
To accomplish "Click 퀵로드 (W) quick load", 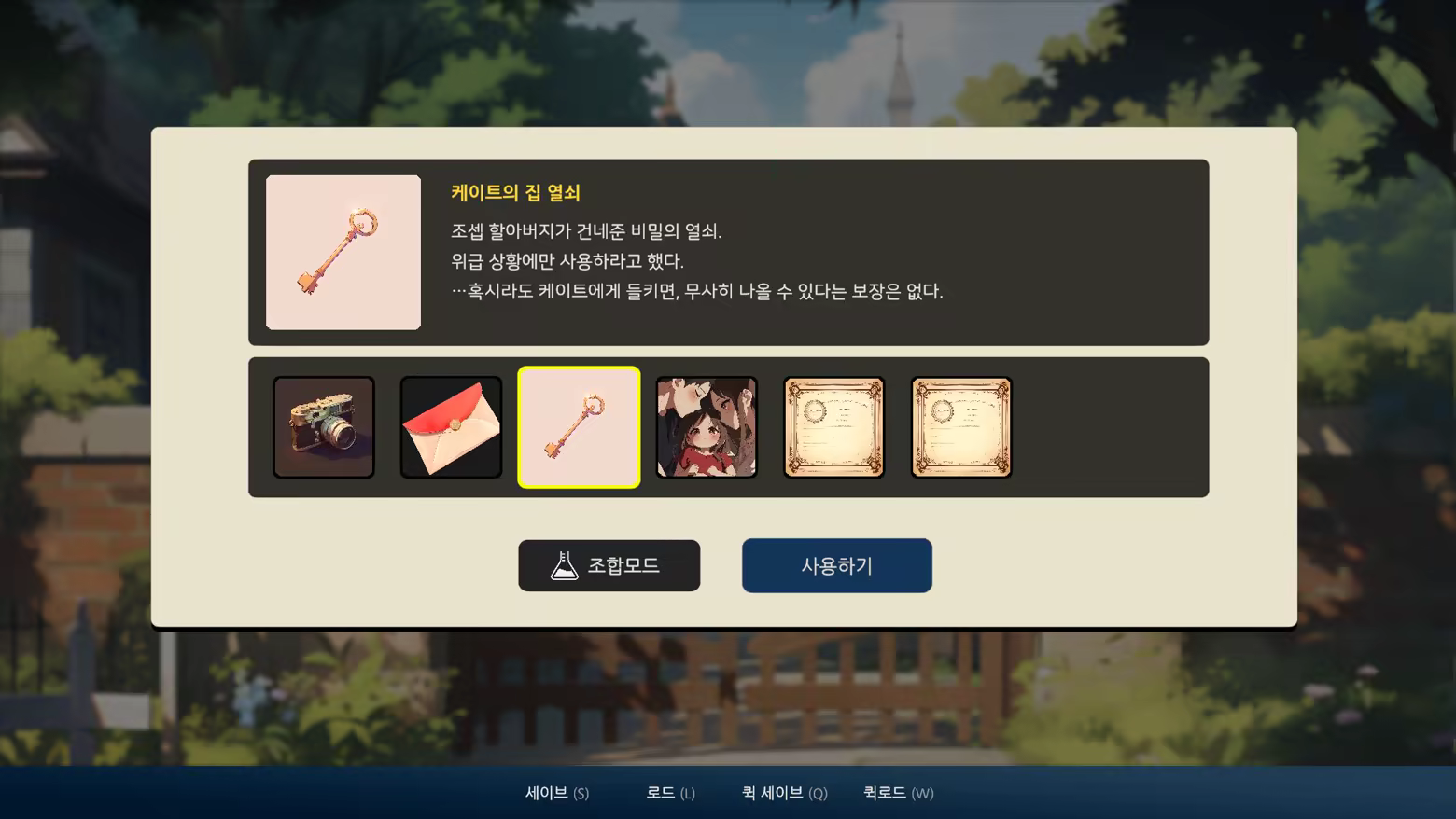I will coord(899,793).
